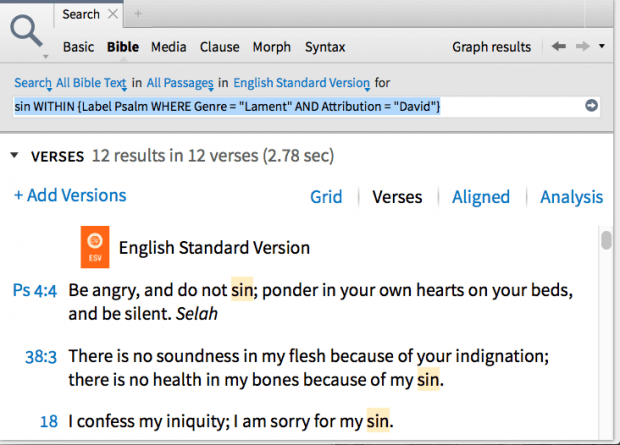
Task: Change English Standard Version selection
Action: point(301,83)
